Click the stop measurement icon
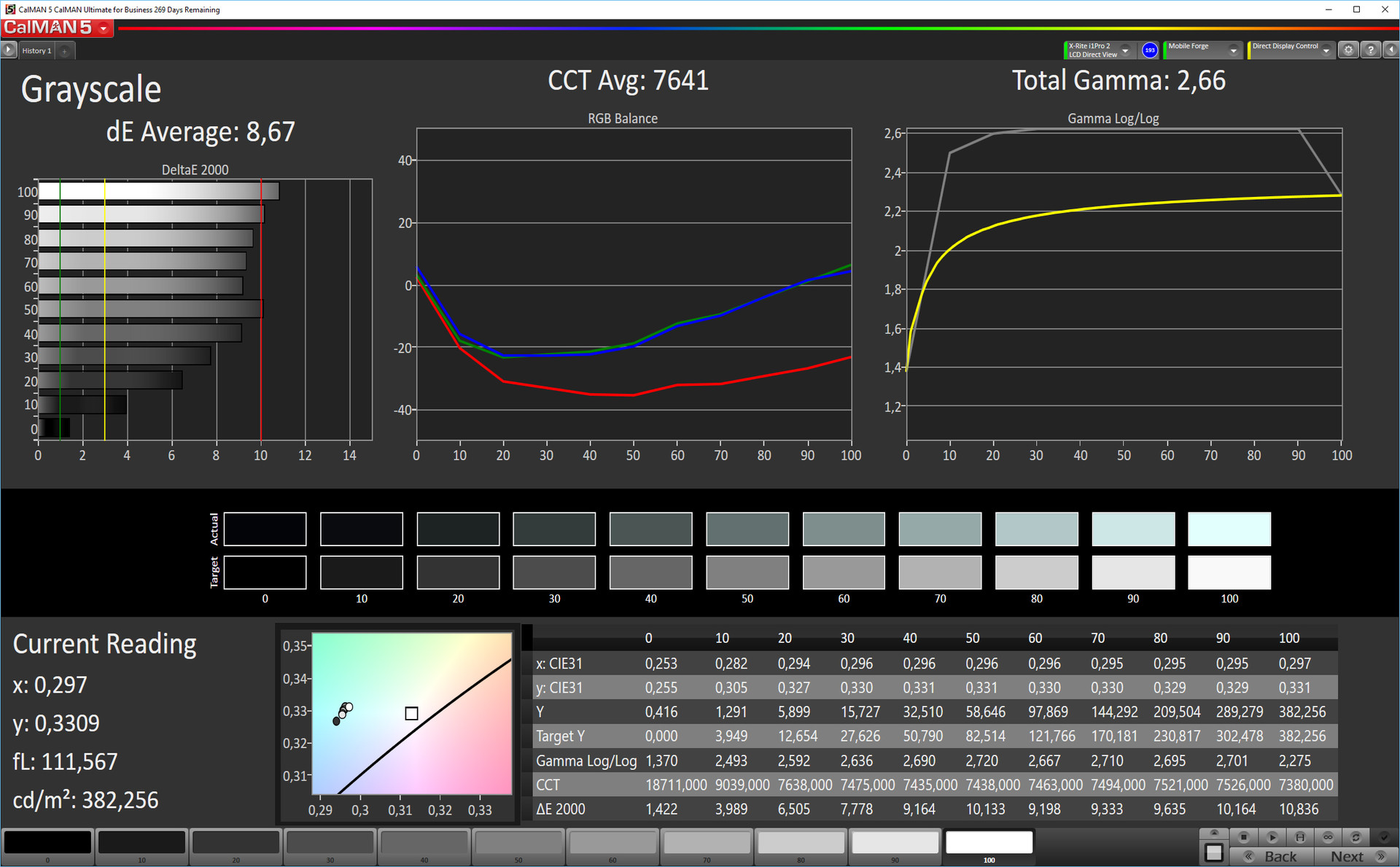This screenshot has width=1400, height=867. tap(1244, 837)
